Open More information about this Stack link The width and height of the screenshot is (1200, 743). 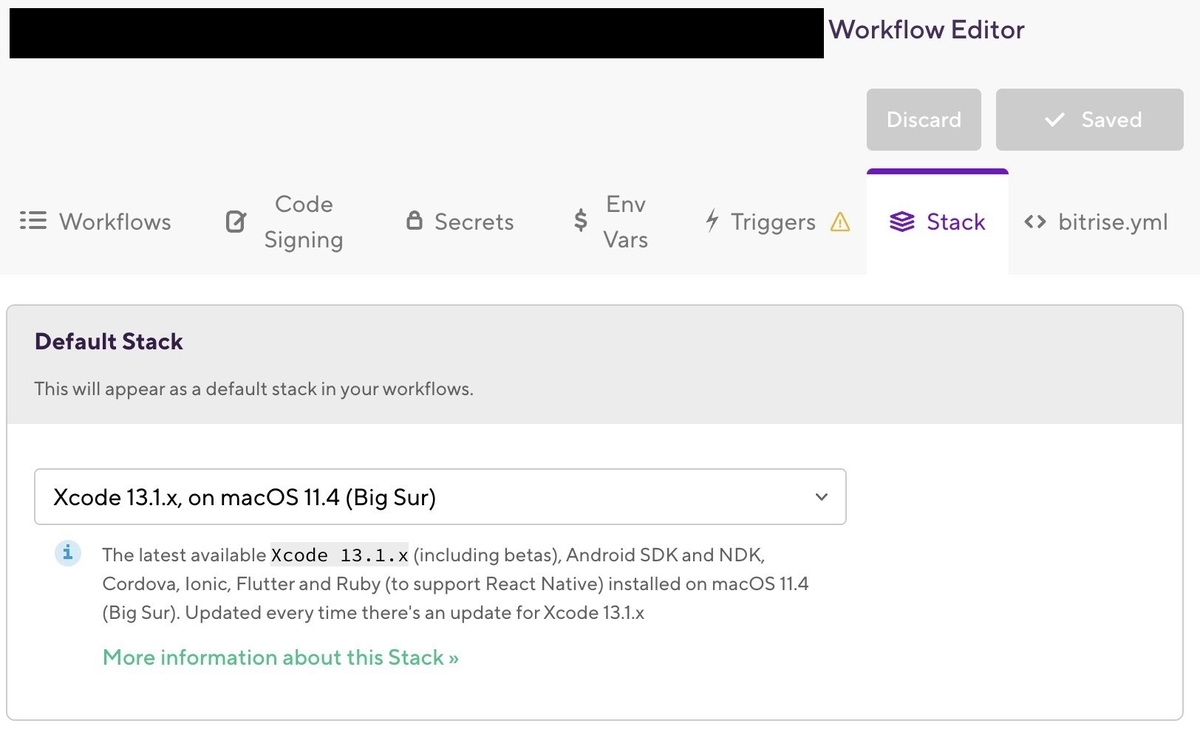point(281,658)
